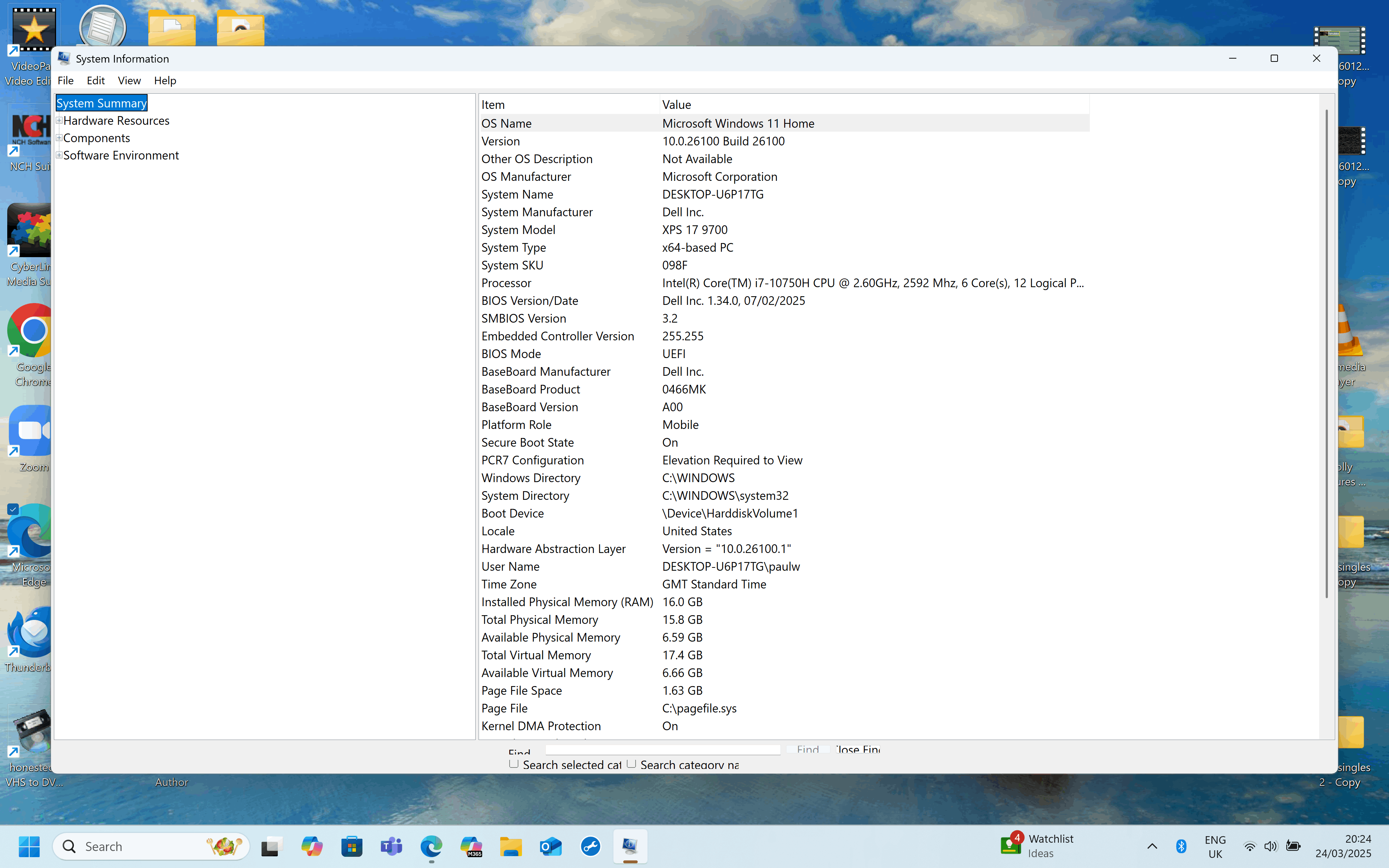1389x868 pixels.
Task: Show hidden system tray icons
Action: click(1152, 846)
